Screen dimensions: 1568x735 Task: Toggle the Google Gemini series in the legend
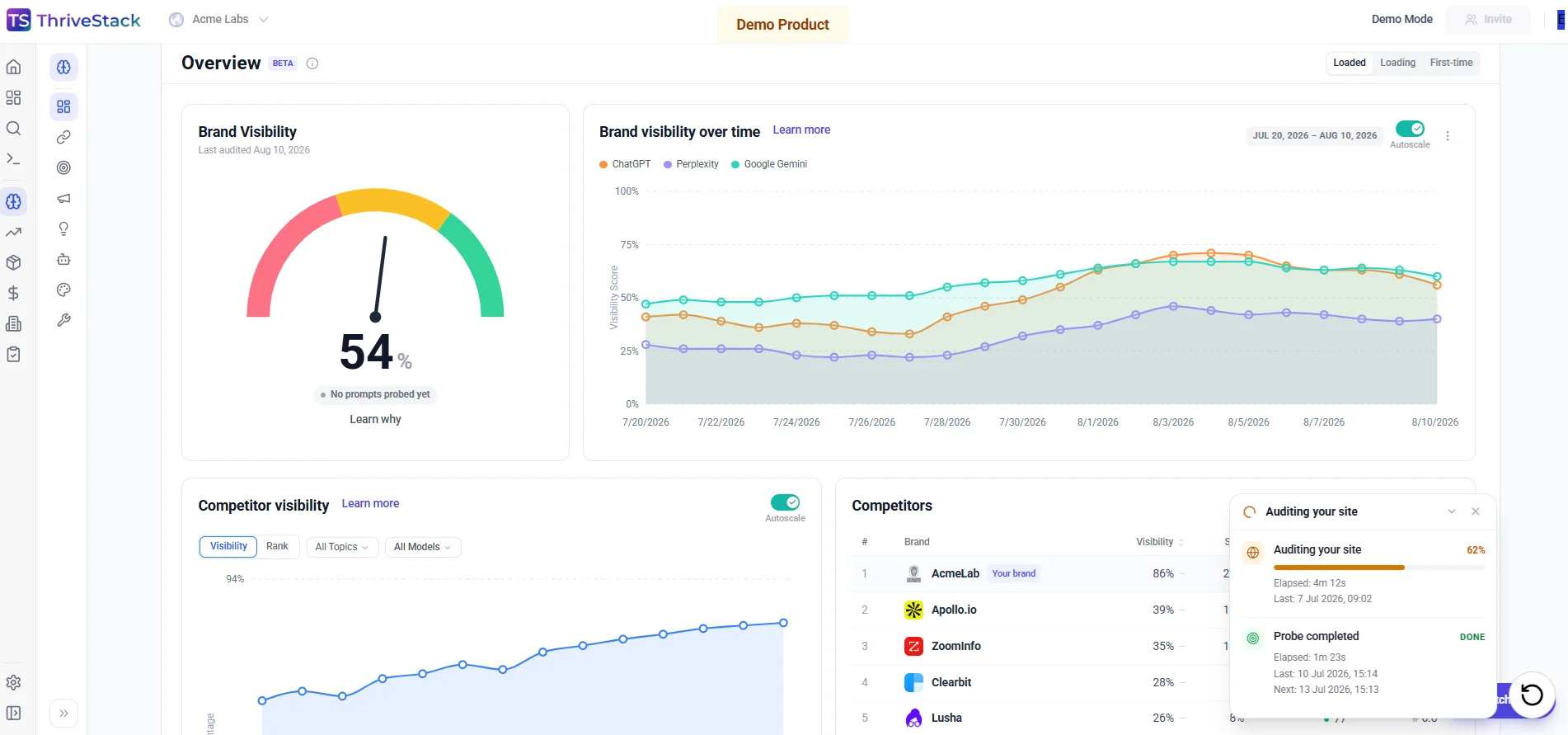point(769,164)
